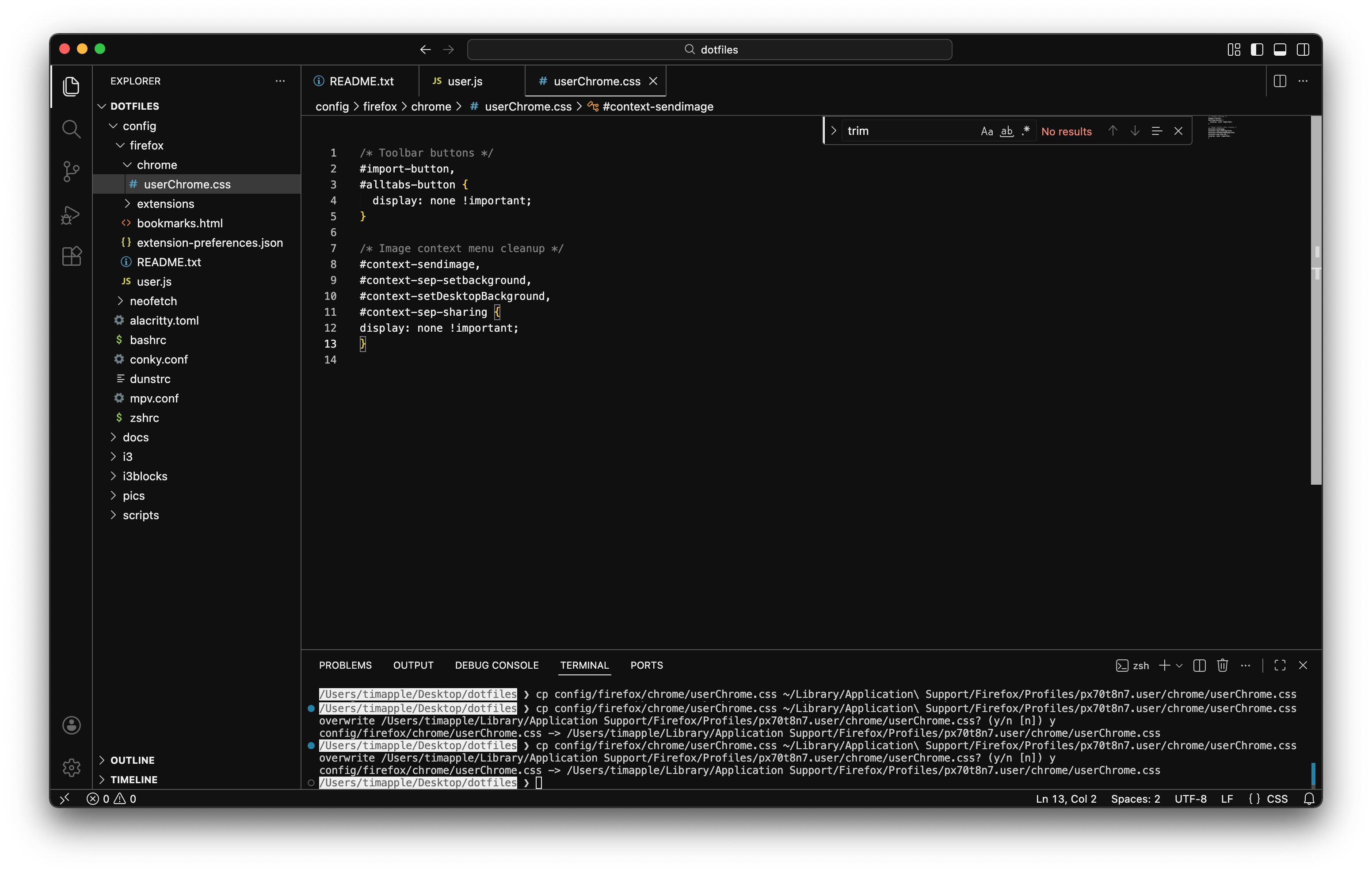Open the new terminal launch profile dropdown
The width and height of the screenshot is (1372, 873).
(1179, 666)
